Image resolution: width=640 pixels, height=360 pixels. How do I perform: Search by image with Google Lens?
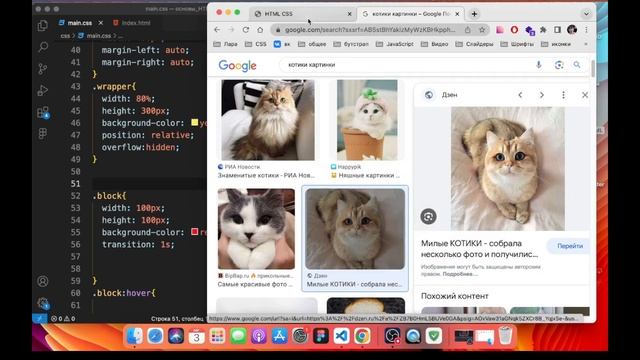coord(559,64)
